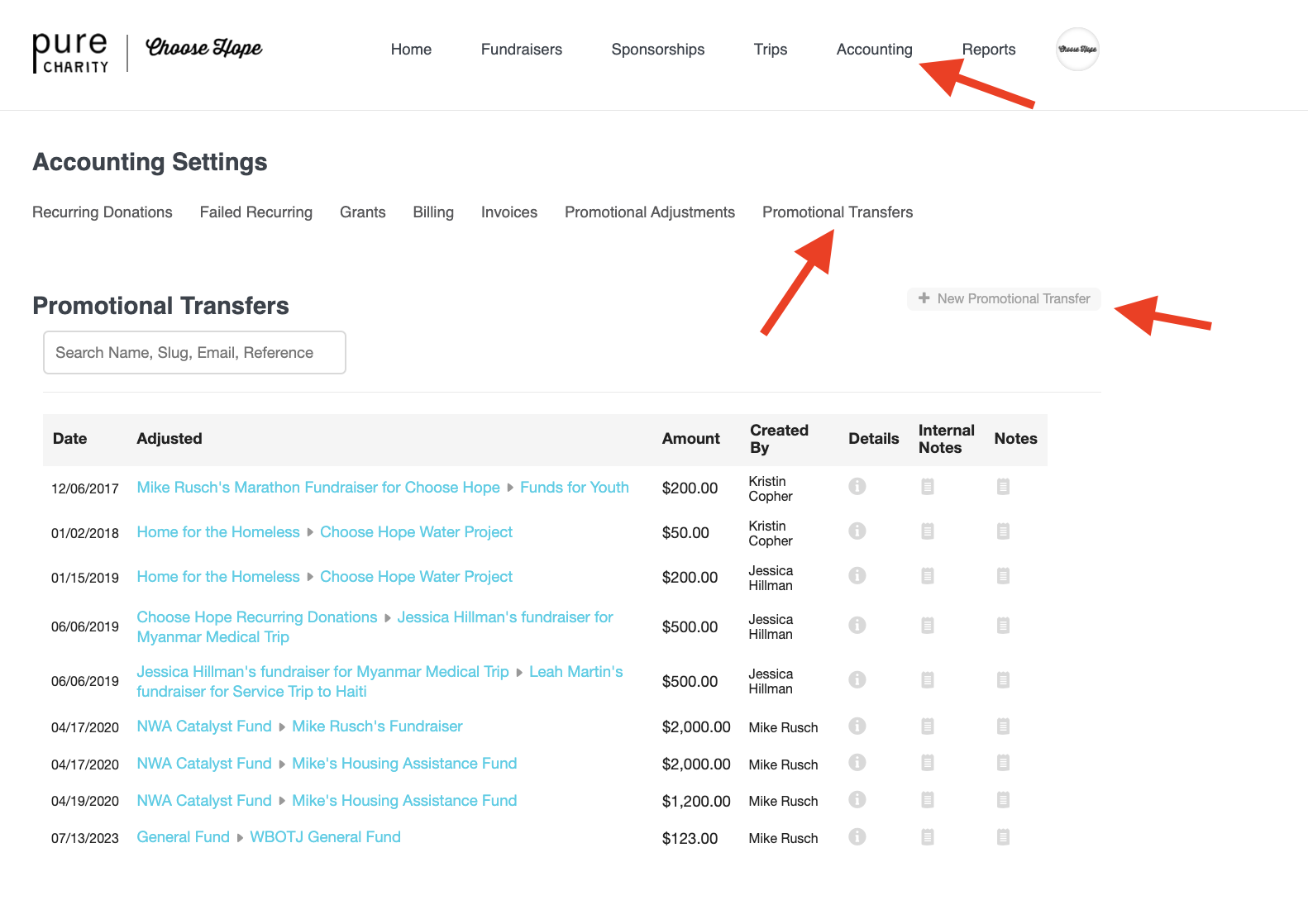Open Funds for Youth link
Screen dimensions: 1308x924
(x=574, y=488)
